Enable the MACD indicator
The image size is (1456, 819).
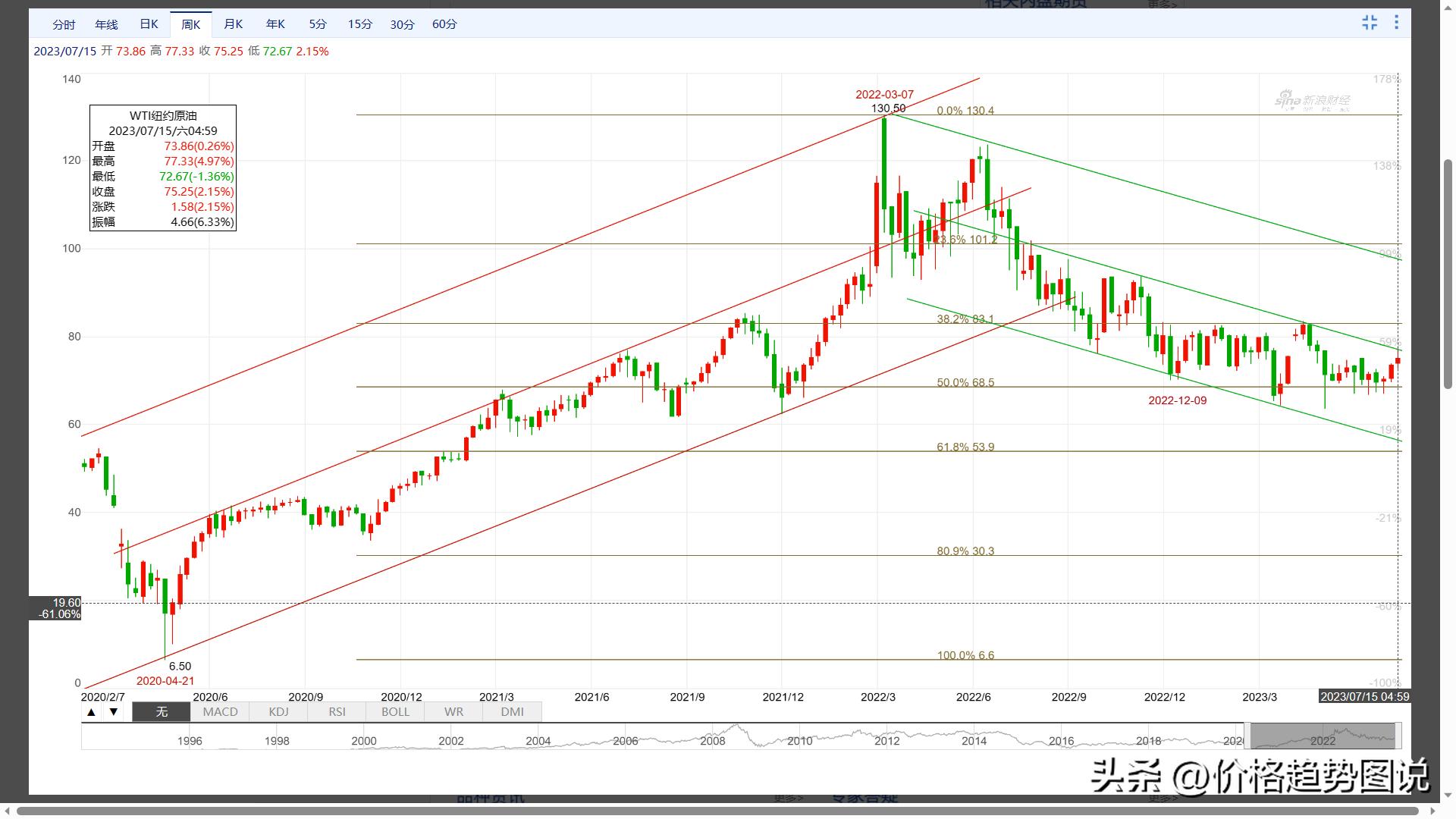tap(220, 712)
